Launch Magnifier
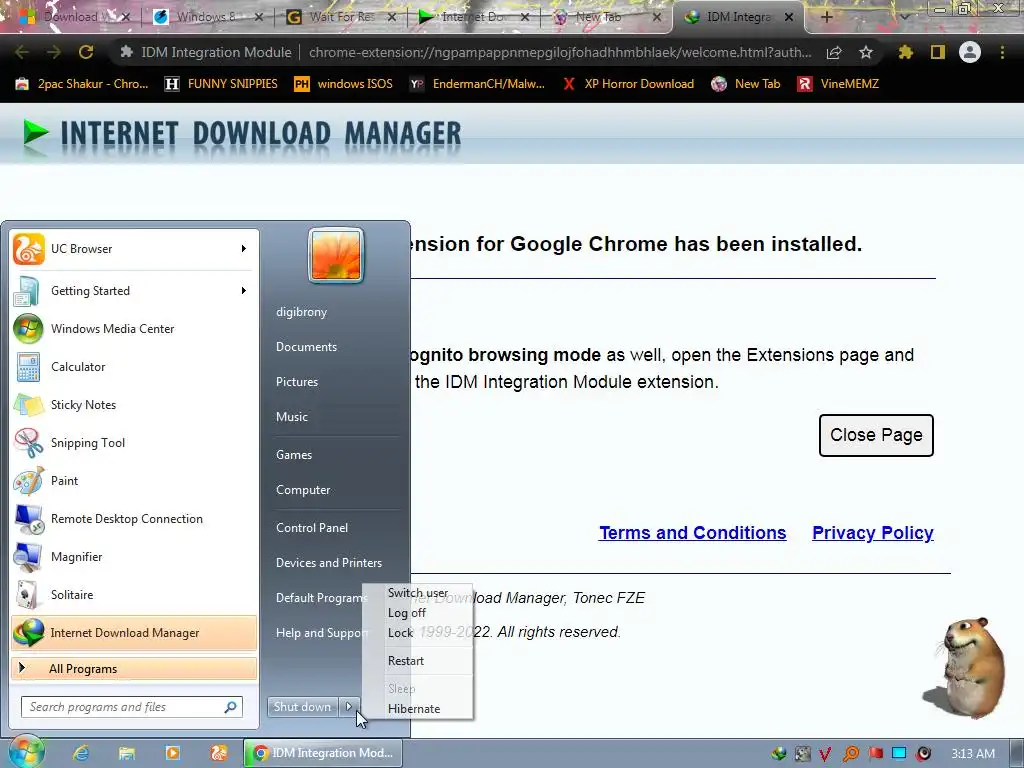Image resolution: width=1024 pixels, height=768 pixels. [133, 556]
